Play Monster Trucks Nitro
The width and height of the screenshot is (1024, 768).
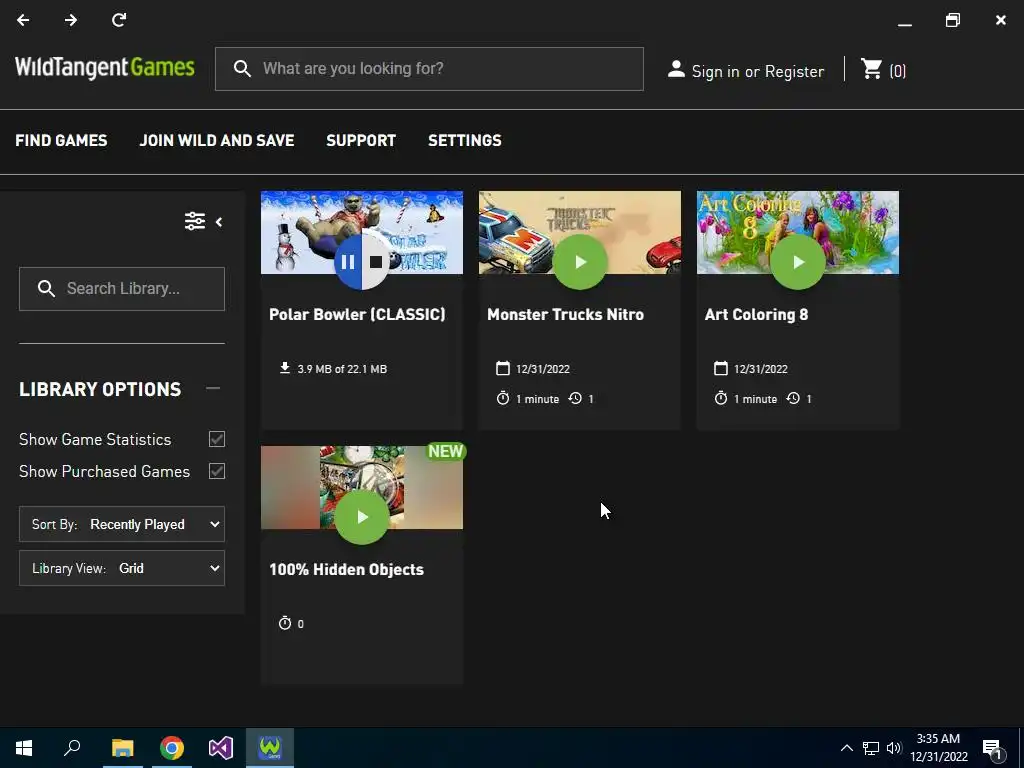tap(580, 262)
